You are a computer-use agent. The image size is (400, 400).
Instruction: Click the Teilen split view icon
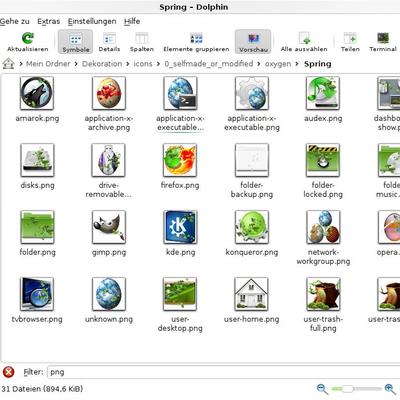(350, 38)
